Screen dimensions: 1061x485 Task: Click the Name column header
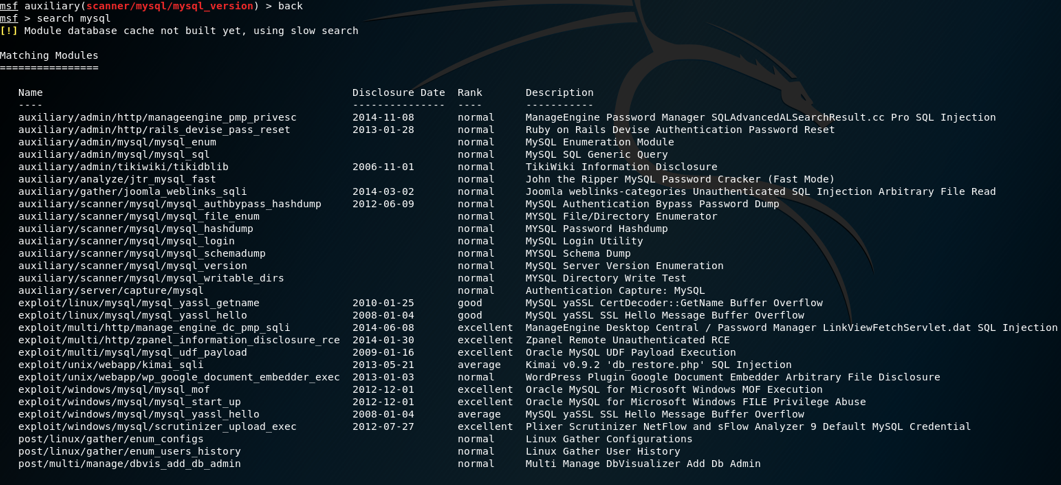click(x=30, y=93)
